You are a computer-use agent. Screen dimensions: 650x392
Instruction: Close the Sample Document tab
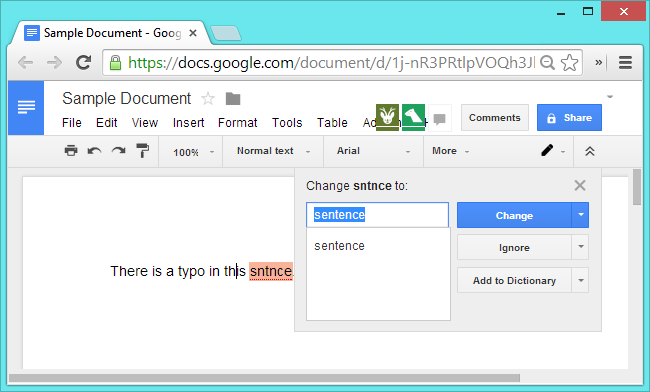193,33
